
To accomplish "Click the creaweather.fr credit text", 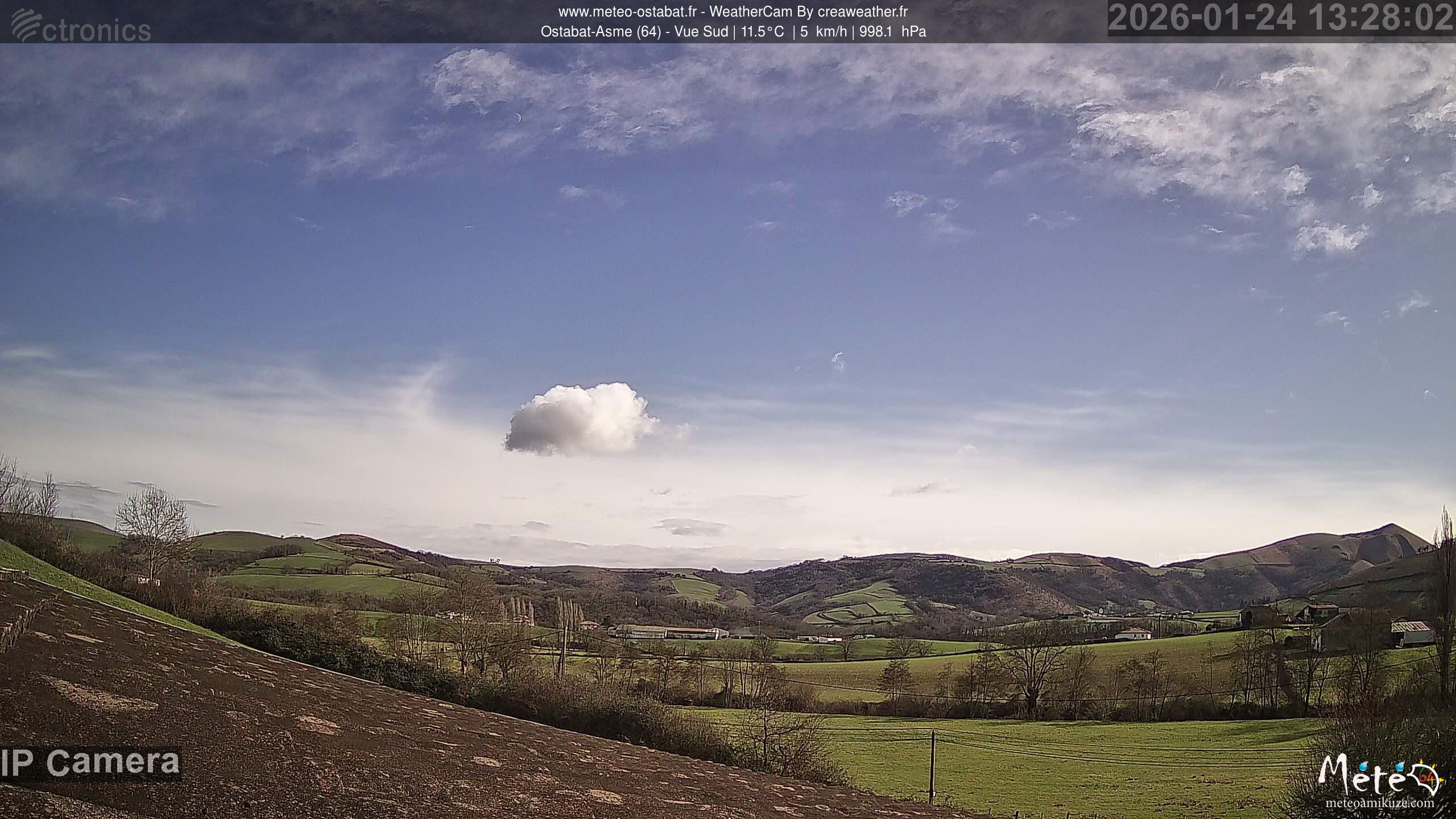I will pyautogui.click(x=862, y=11).
